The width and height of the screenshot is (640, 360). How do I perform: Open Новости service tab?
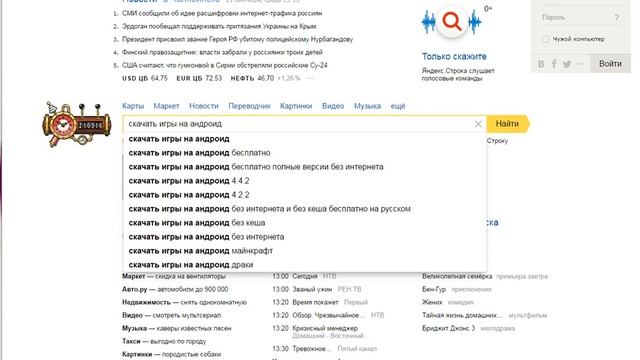(x=204, y=106)
